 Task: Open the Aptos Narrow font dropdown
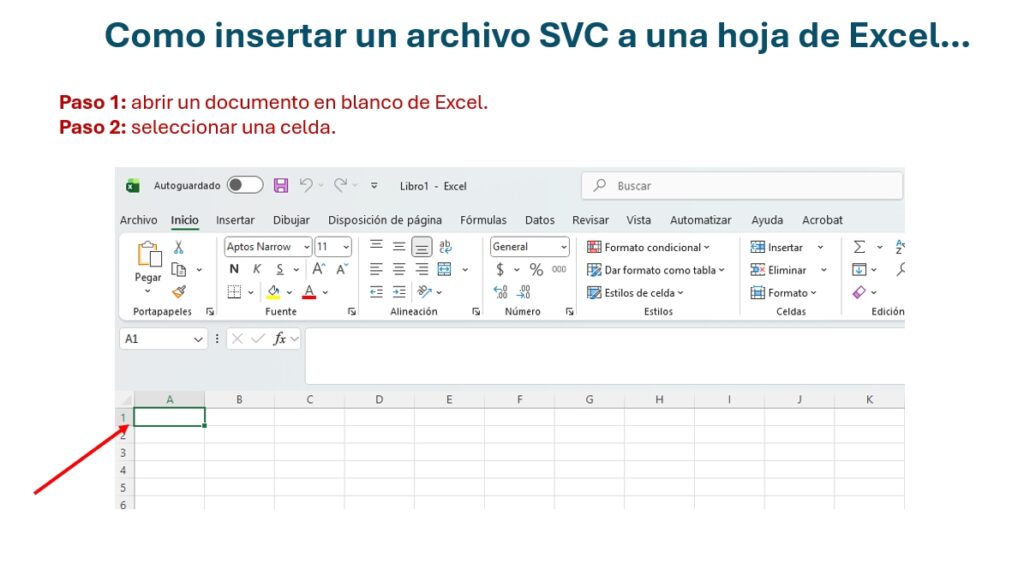(x=306, y=247)
